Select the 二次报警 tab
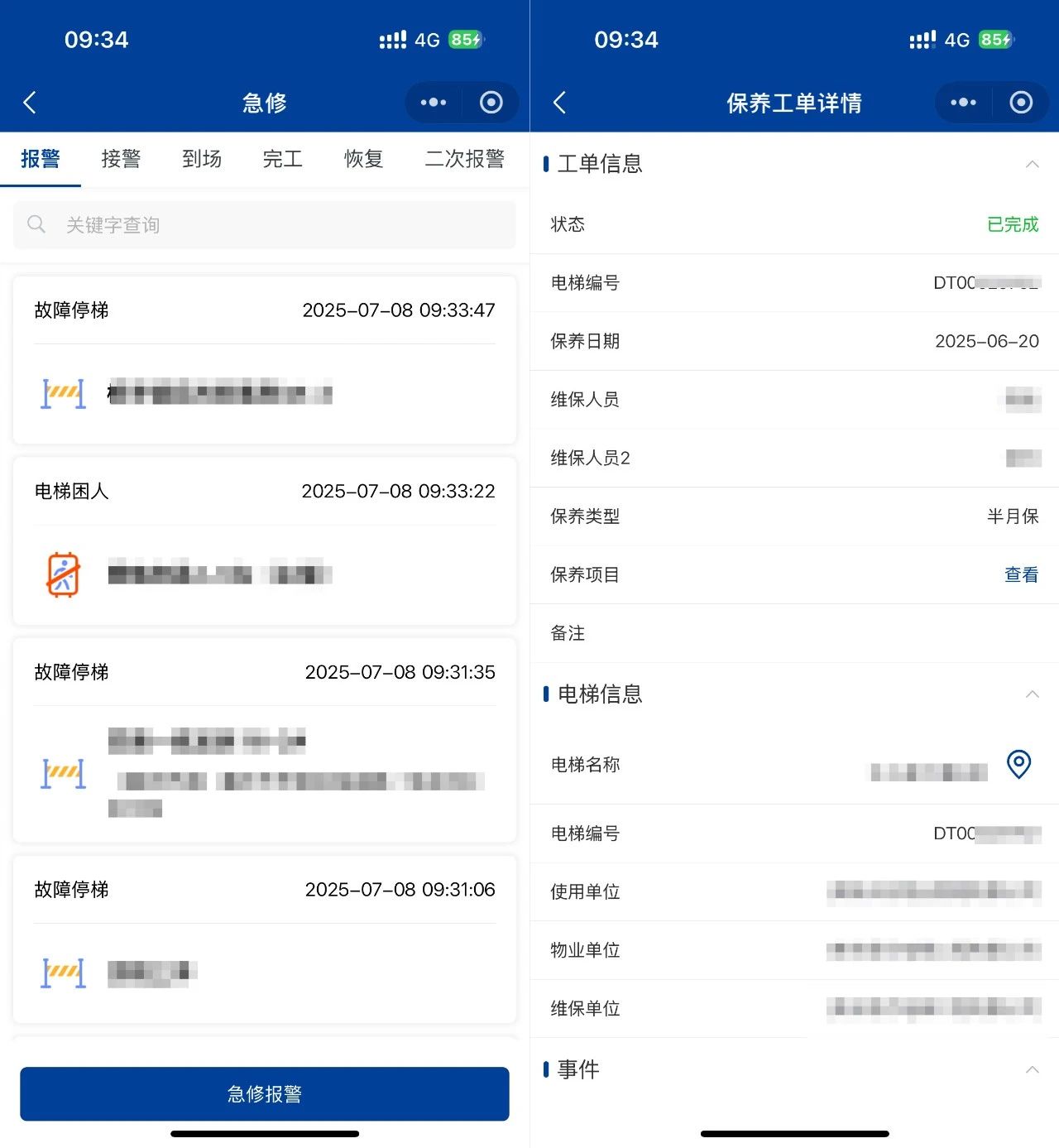The height and width of the screenshot is (1148, 1059). click(x=464, y=159)
